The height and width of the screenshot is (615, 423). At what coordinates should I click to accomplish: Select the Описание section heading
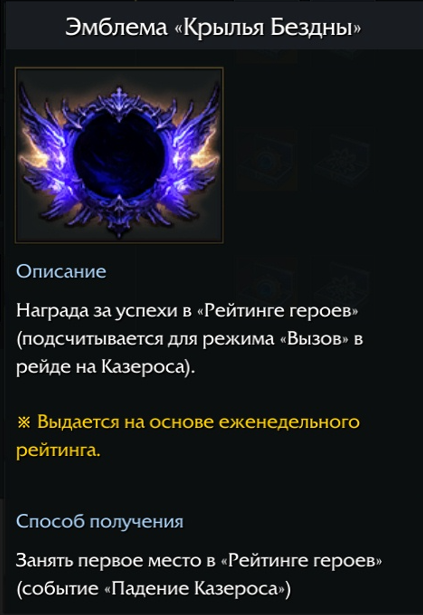[61, 271]
